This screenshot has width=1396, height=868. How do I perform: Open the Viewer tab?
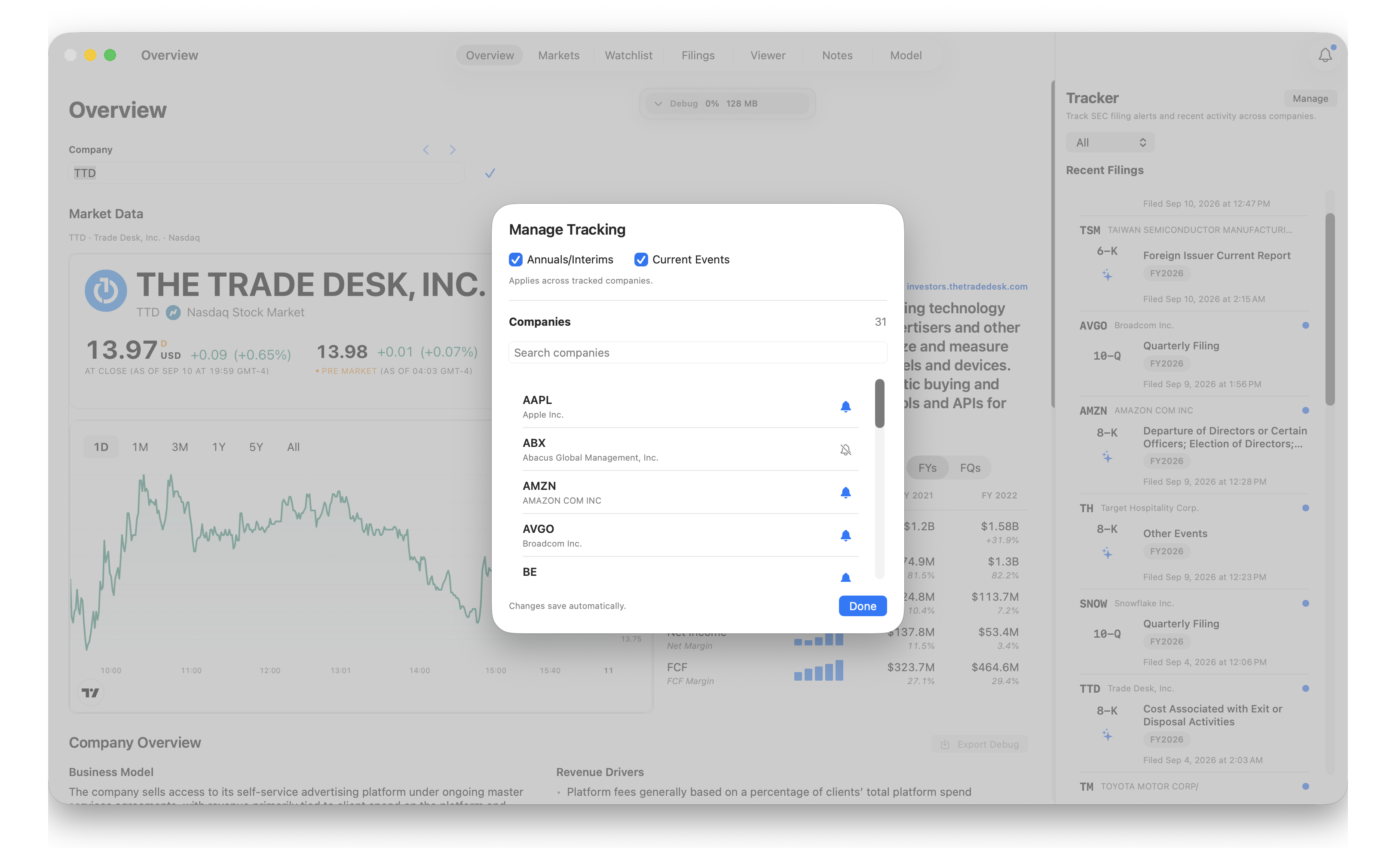pos(768,55)
